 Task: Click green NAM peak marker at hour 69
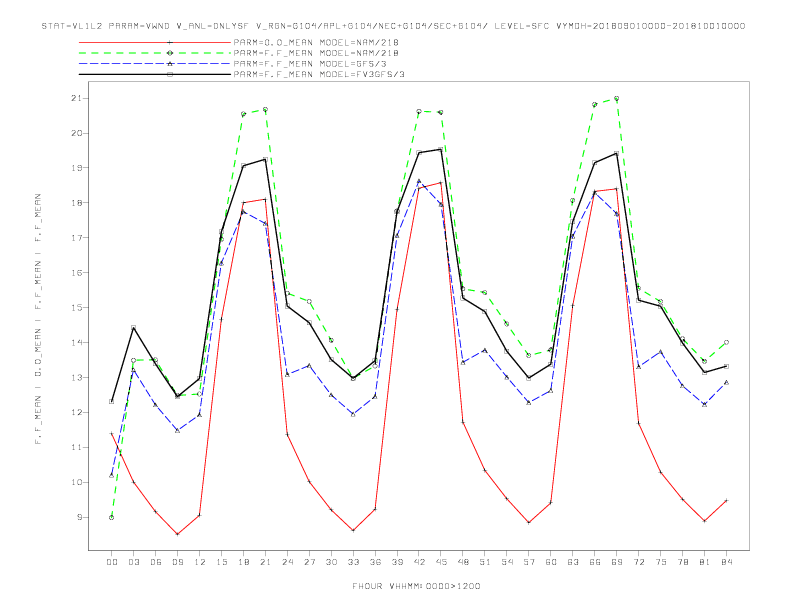pyautogui.click(x=617, y=98)
